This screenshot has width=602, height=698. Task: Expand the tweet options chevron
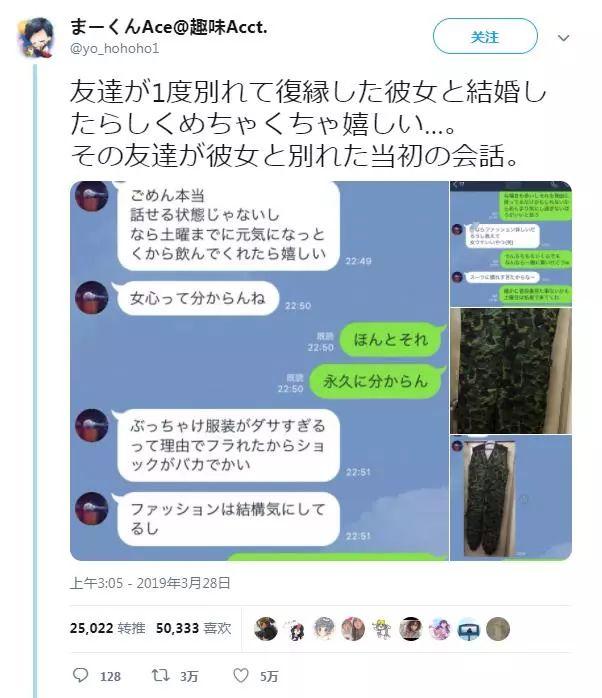point(564,38)
